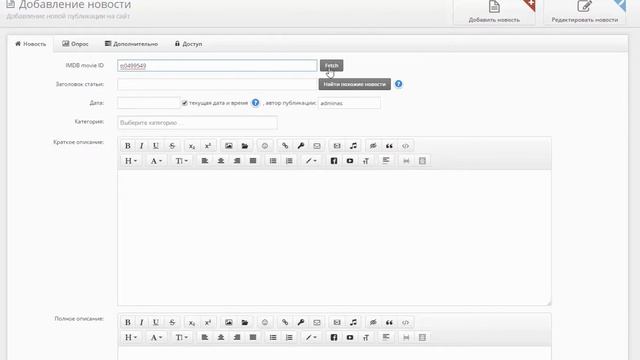The width and height of the screenshot is (640, 360).
Task: Click inside the short description text area
Action: [334, 238]
